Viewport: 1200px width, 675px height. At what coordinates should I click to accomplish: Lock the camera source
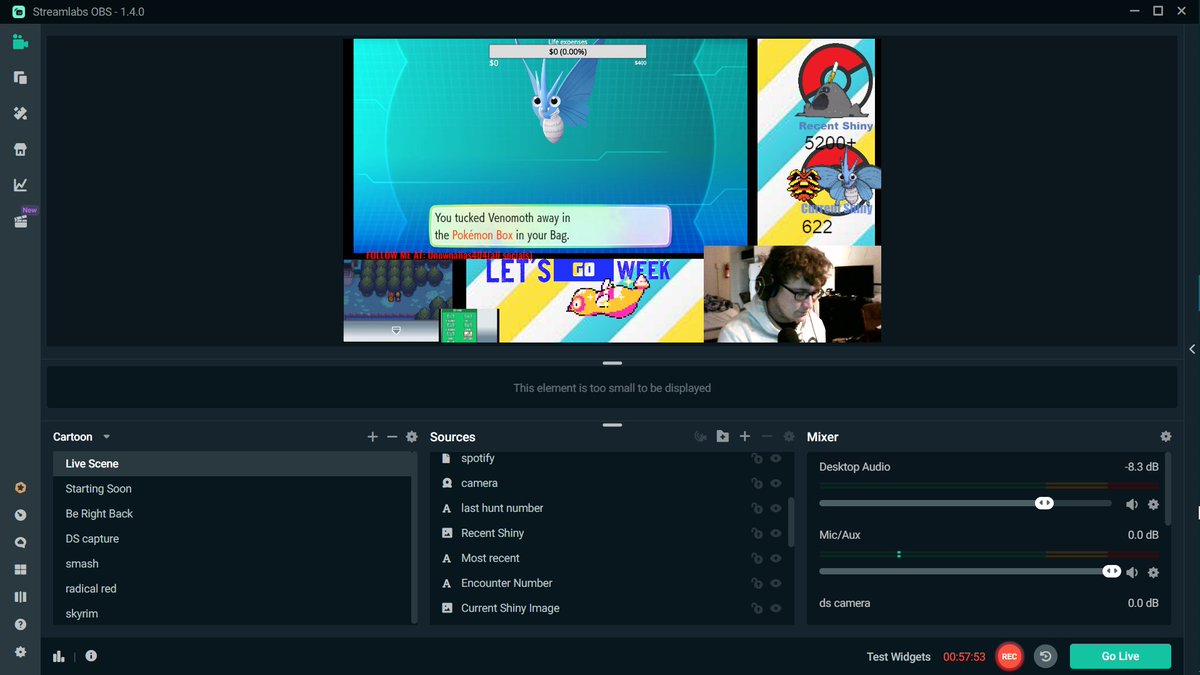[x=757, y=483]
